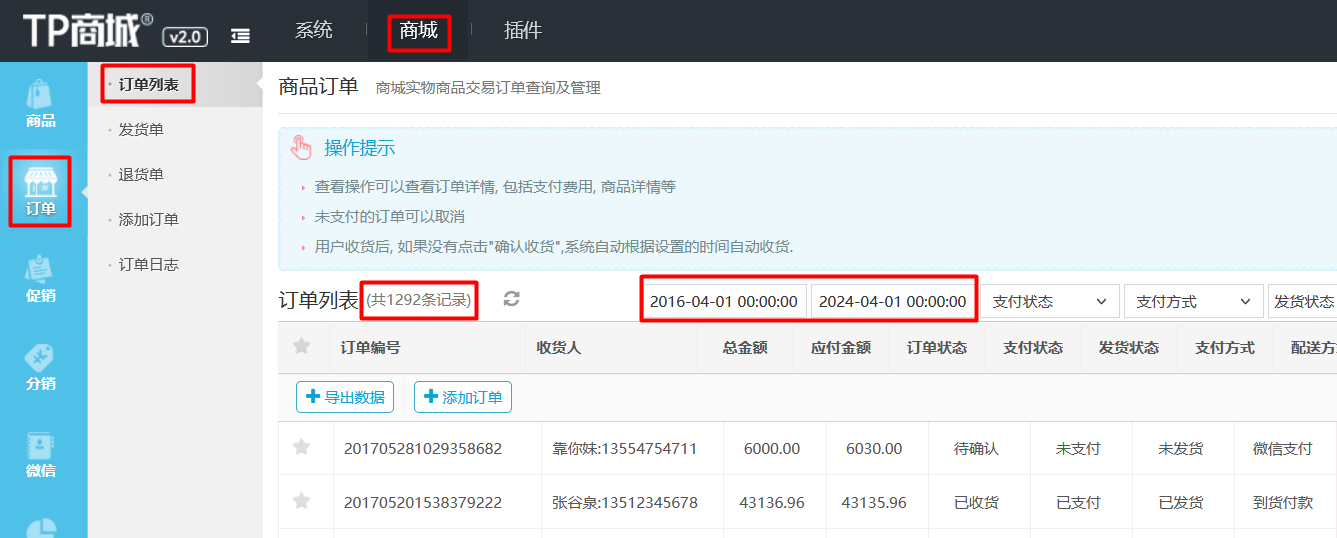1337x538 pixels.
Task: Collapse sidebar using menu toggle icon
Action: [240, 36]
